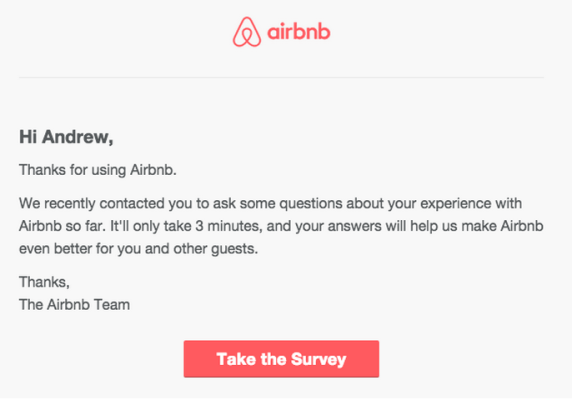Viewport: 572px width, 400px height.
Task: Click the horizontal divider below the logo
Action: coord(281,77)
